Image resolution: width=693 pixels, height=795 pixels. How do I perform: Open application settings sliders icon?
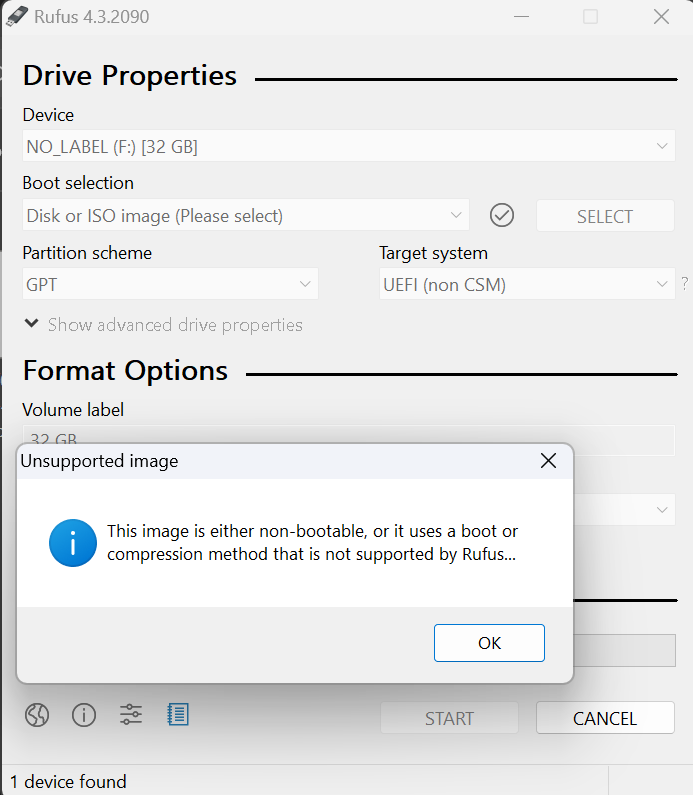pos(131,715)
